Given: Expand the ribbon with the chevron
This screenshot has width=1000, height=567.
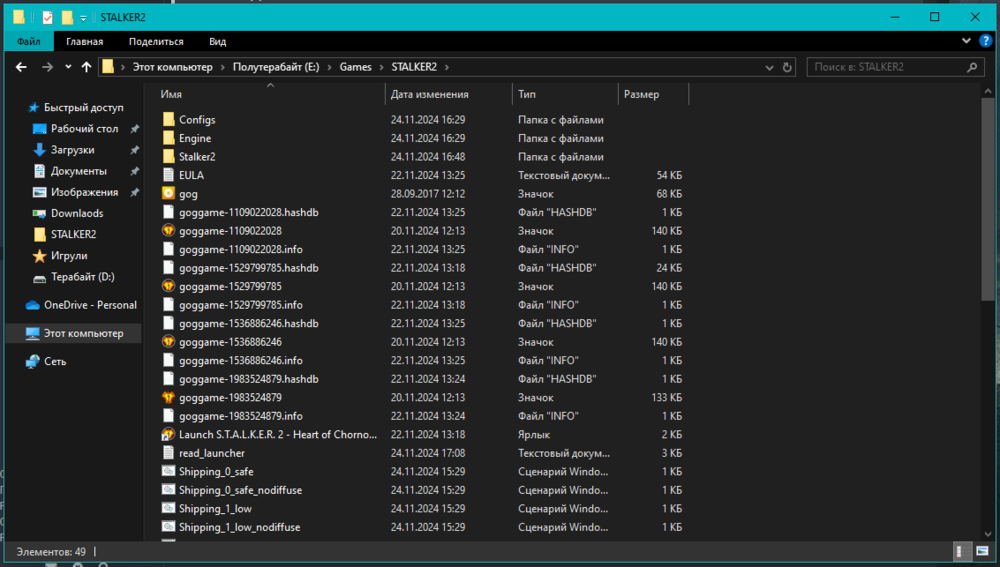Looking at the screenshot, I should 967,41.
